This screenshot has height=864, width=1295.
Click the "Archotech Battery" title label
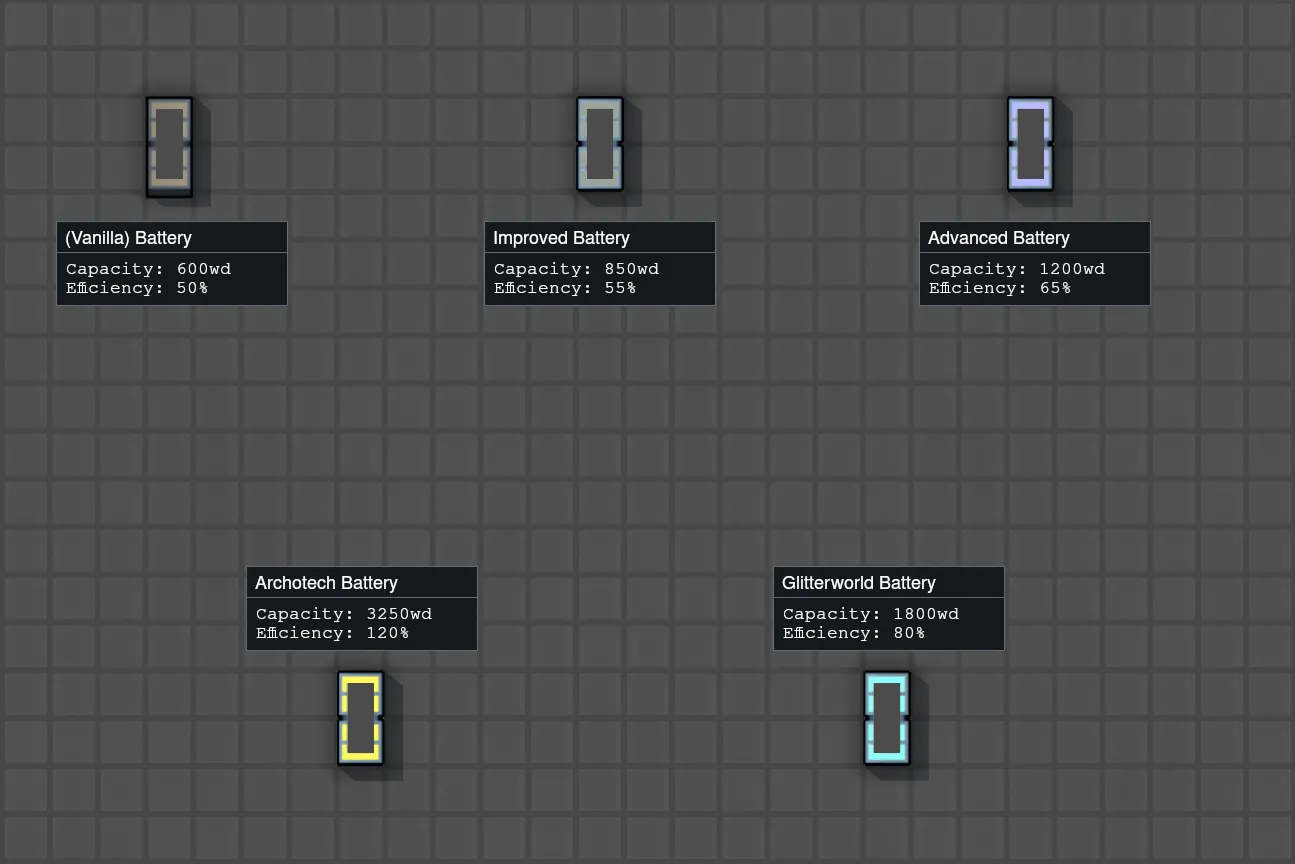326,583
